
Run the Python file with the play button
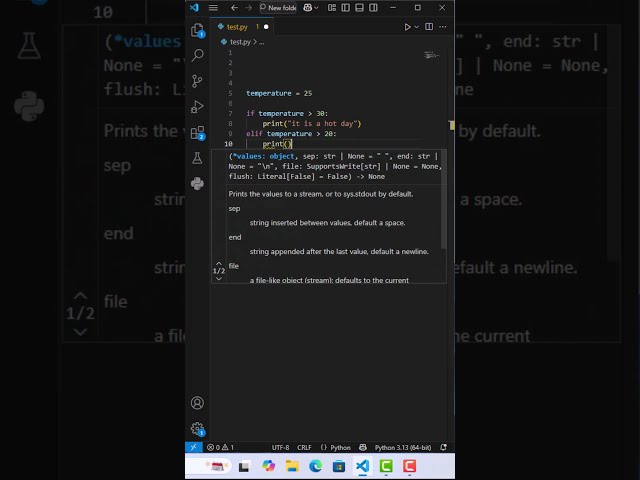407,27
